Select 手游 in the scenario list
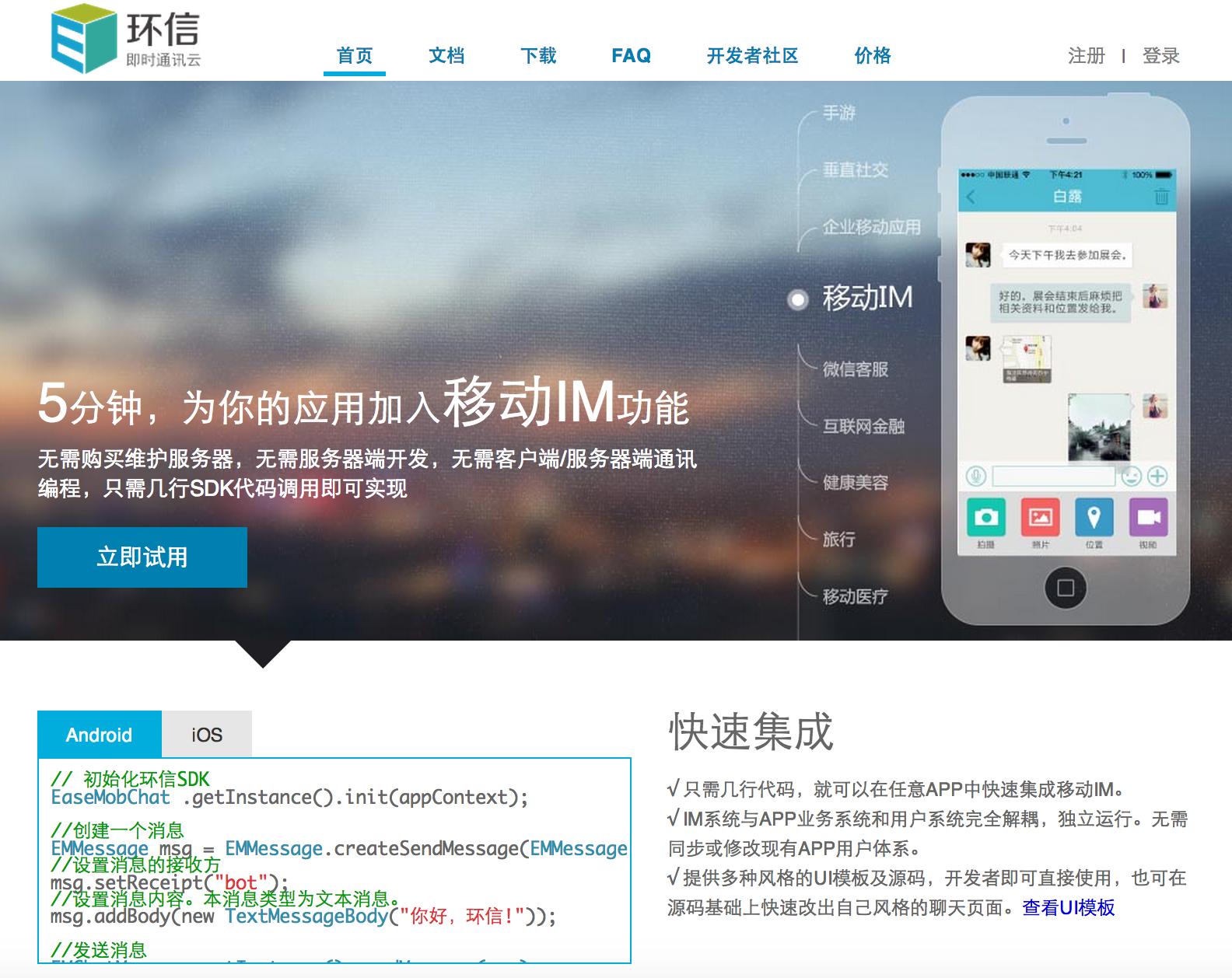 839,114
